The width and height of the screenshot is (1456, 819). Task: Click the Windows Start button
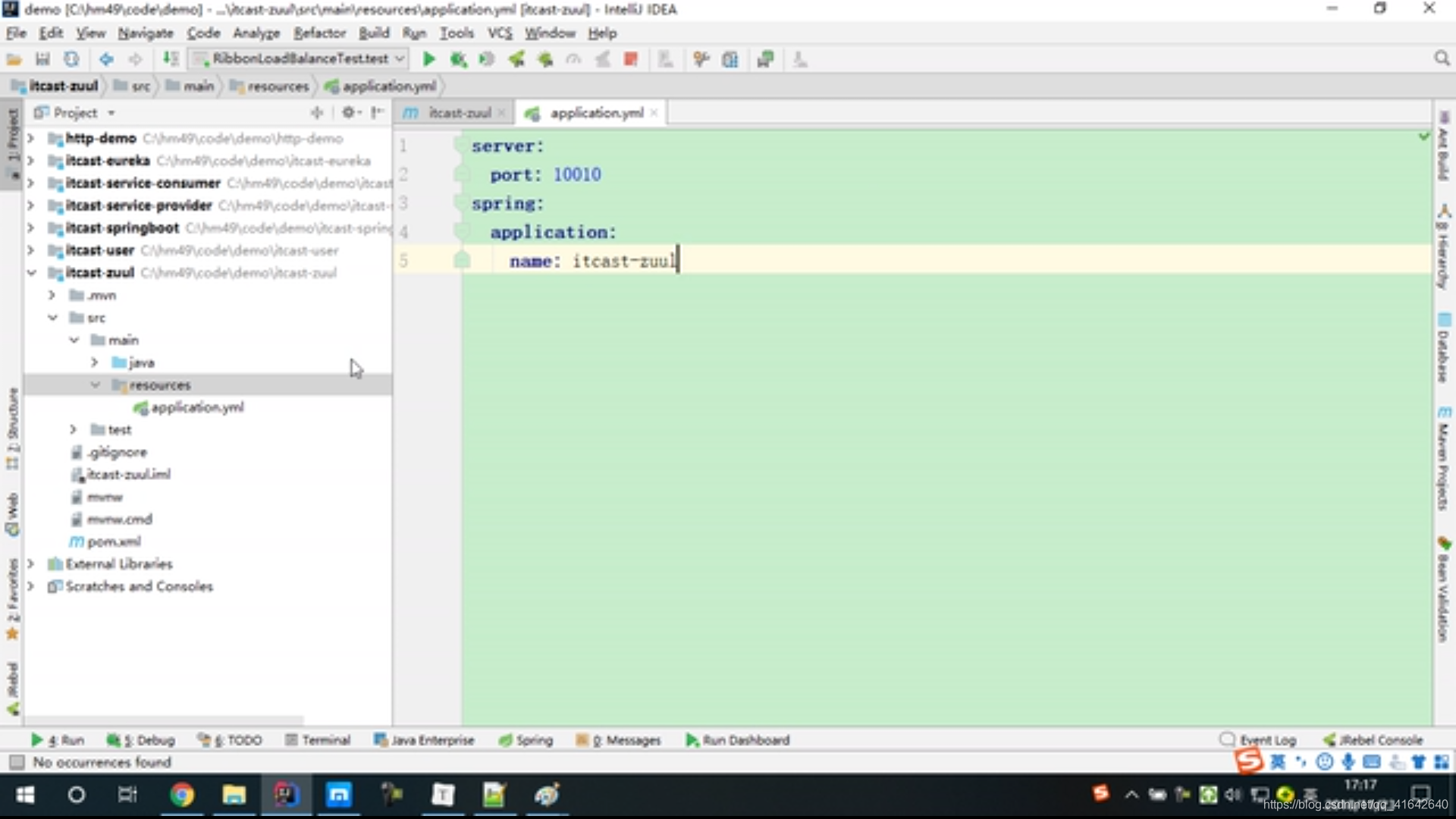point(25,794)
